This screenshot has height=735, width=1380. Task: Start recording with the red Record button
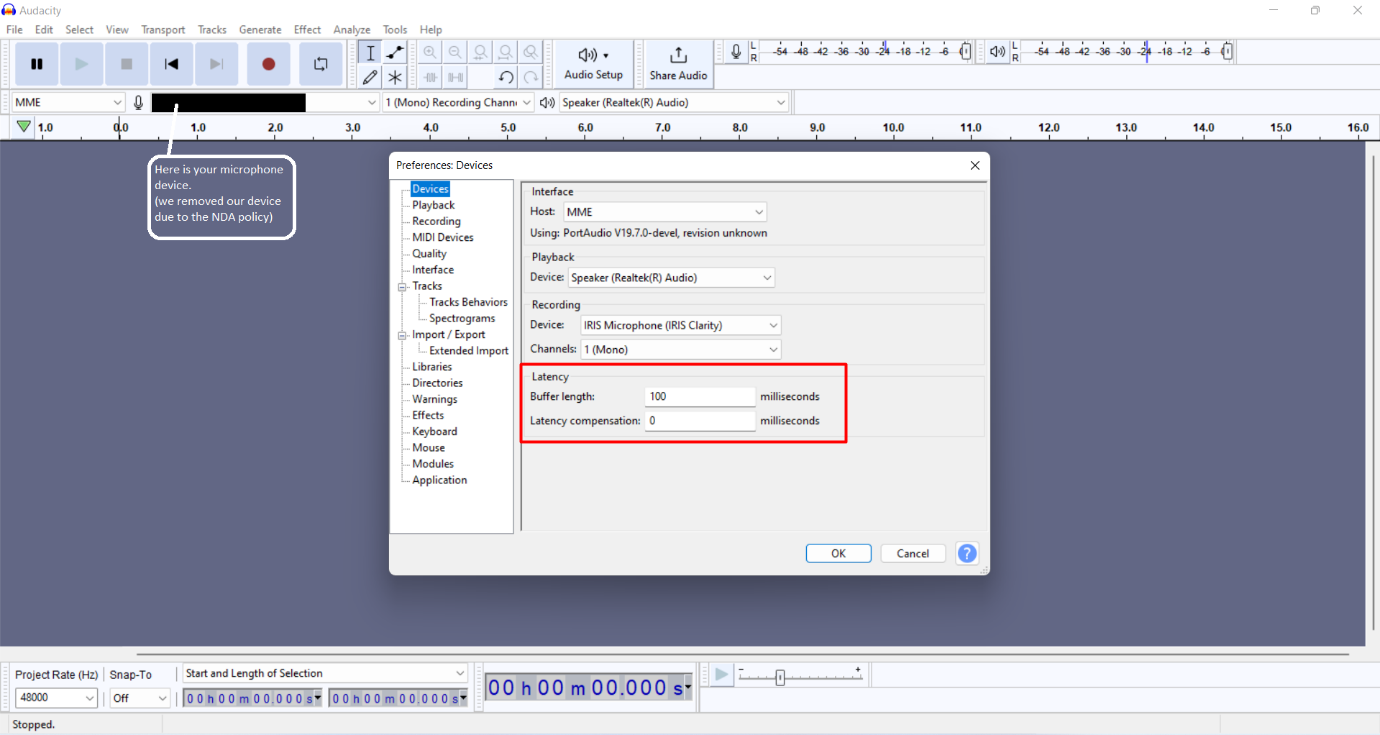(x=268, y=64)
